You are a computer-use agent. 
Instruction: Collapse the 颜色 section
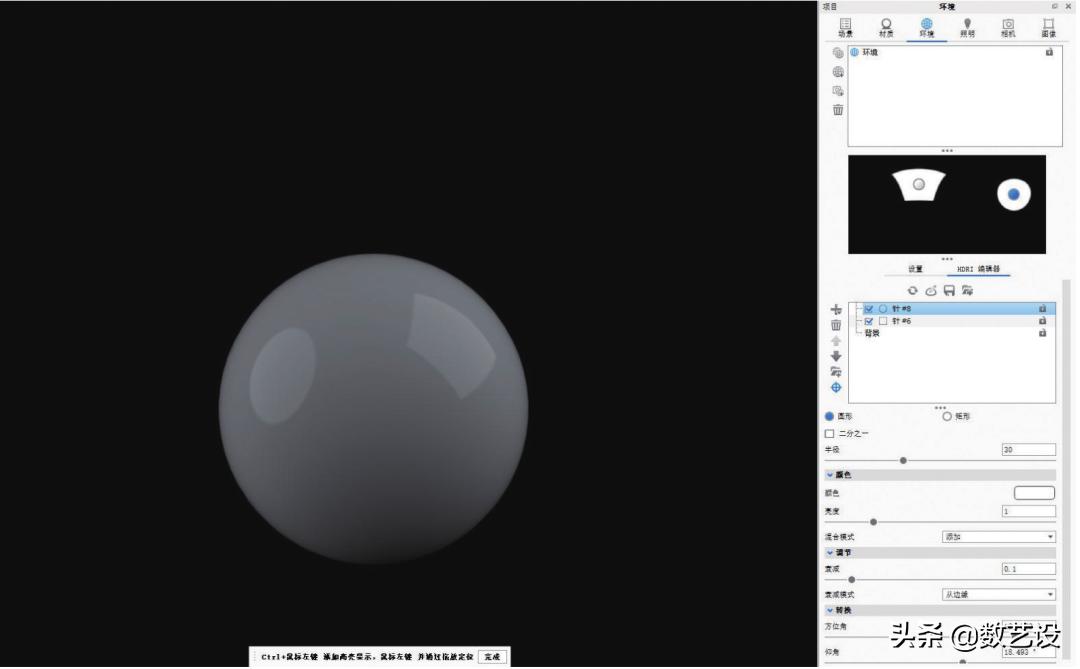pyautogui.click(x=830, y=475)
